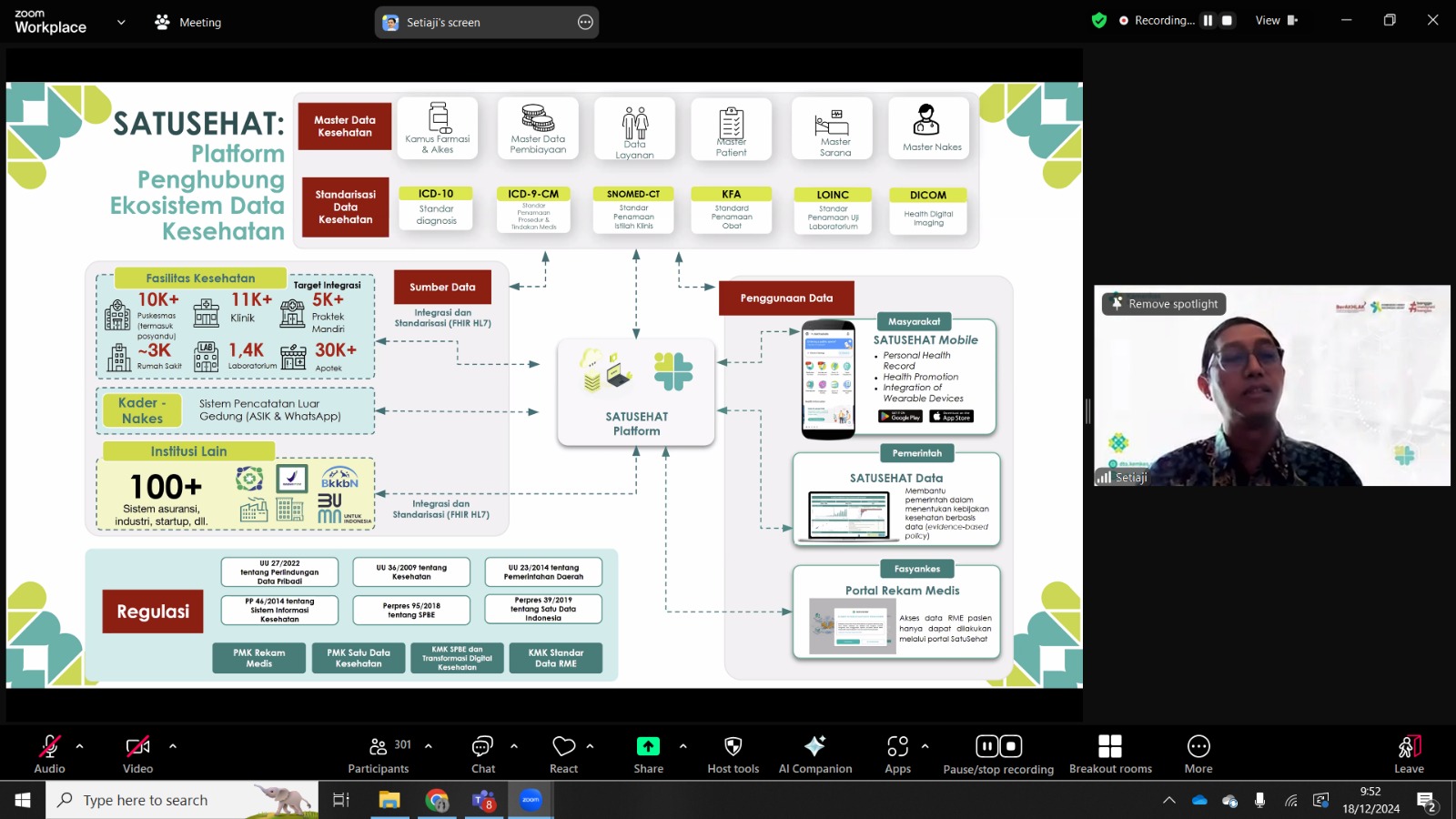Open the Chat panel
This screenshot has width=1456, height=819.
(x=482, y=747)
